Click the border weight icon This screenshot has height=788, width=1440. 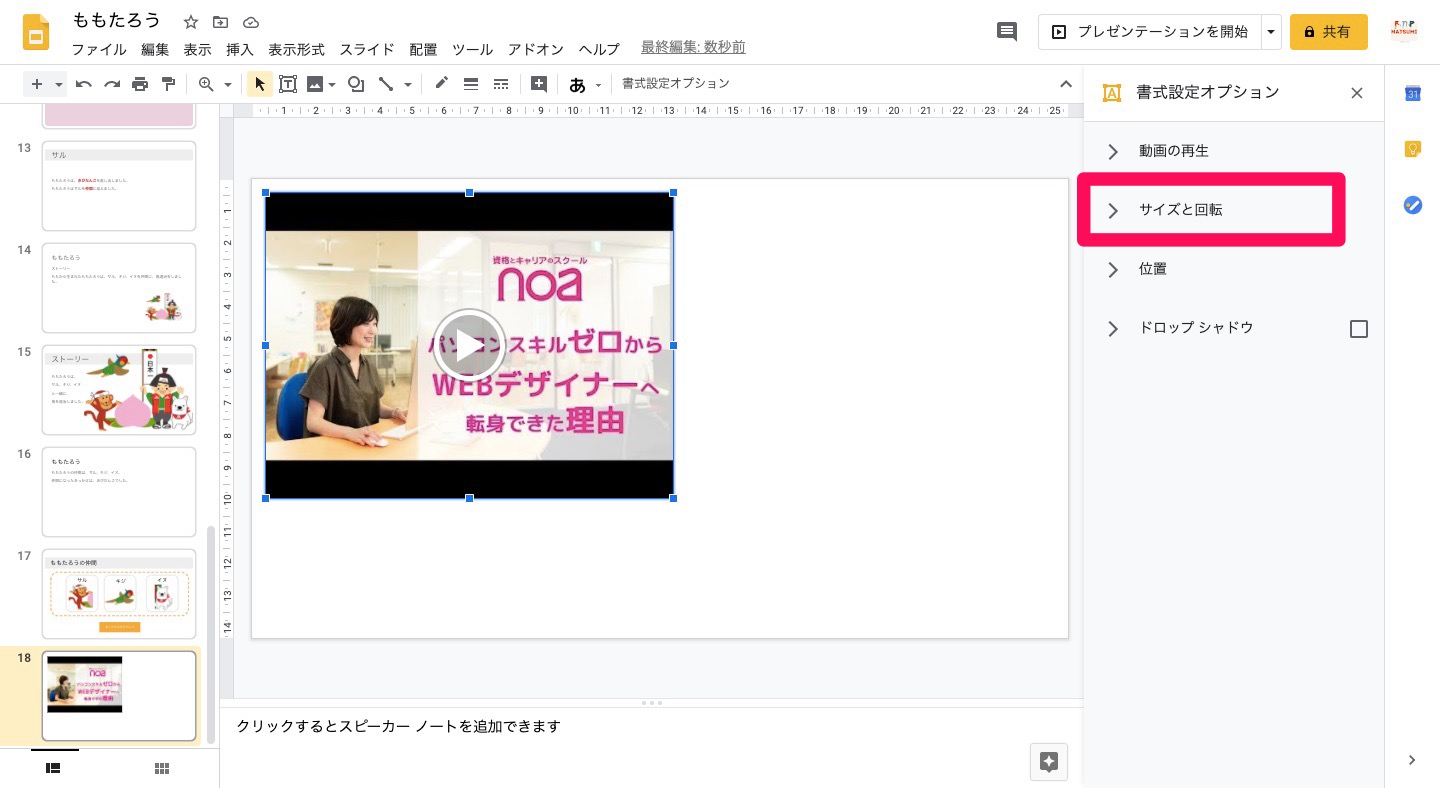tap(471, 84)
